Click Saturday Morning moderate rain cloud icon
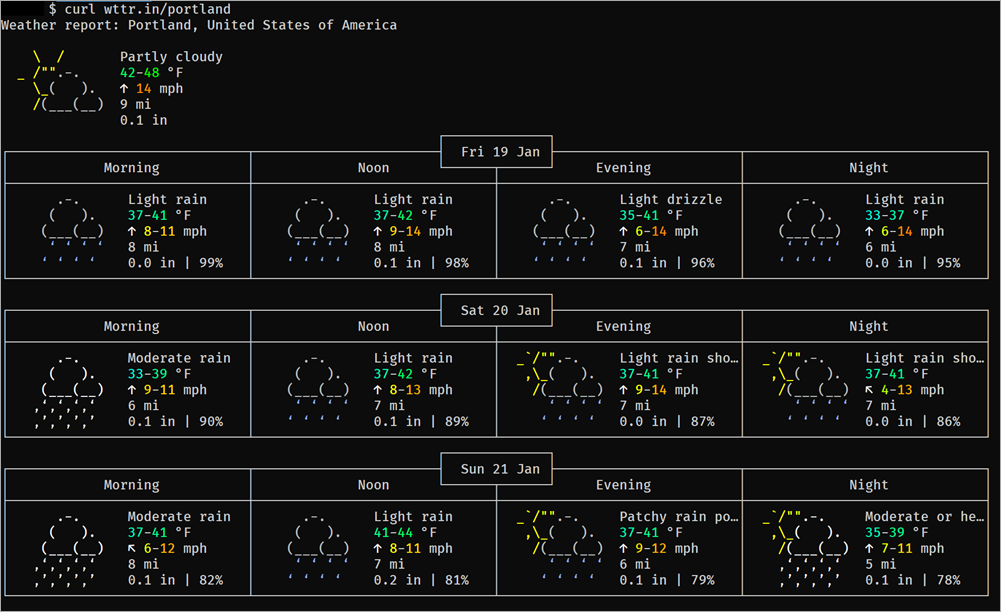The height and width of the screenshot is (612, 1001). coord(69,391)
